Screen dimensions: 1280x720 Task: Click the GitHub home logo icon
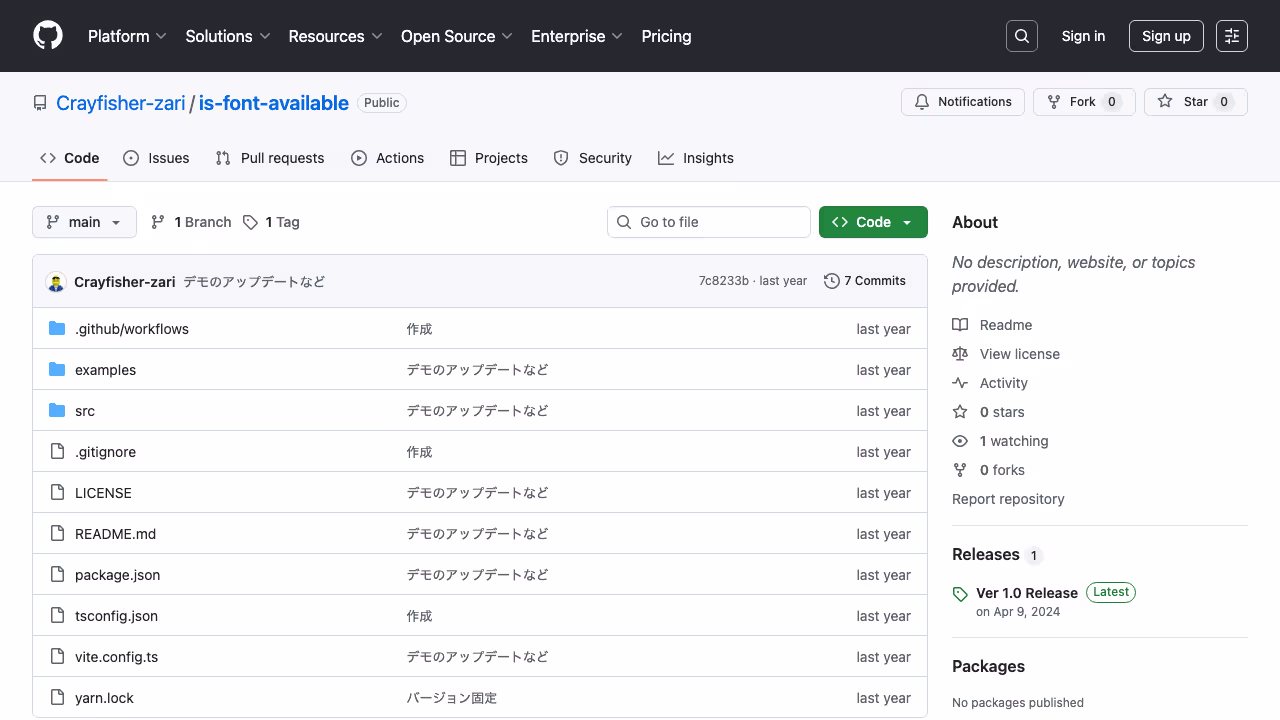pos(47,36)
